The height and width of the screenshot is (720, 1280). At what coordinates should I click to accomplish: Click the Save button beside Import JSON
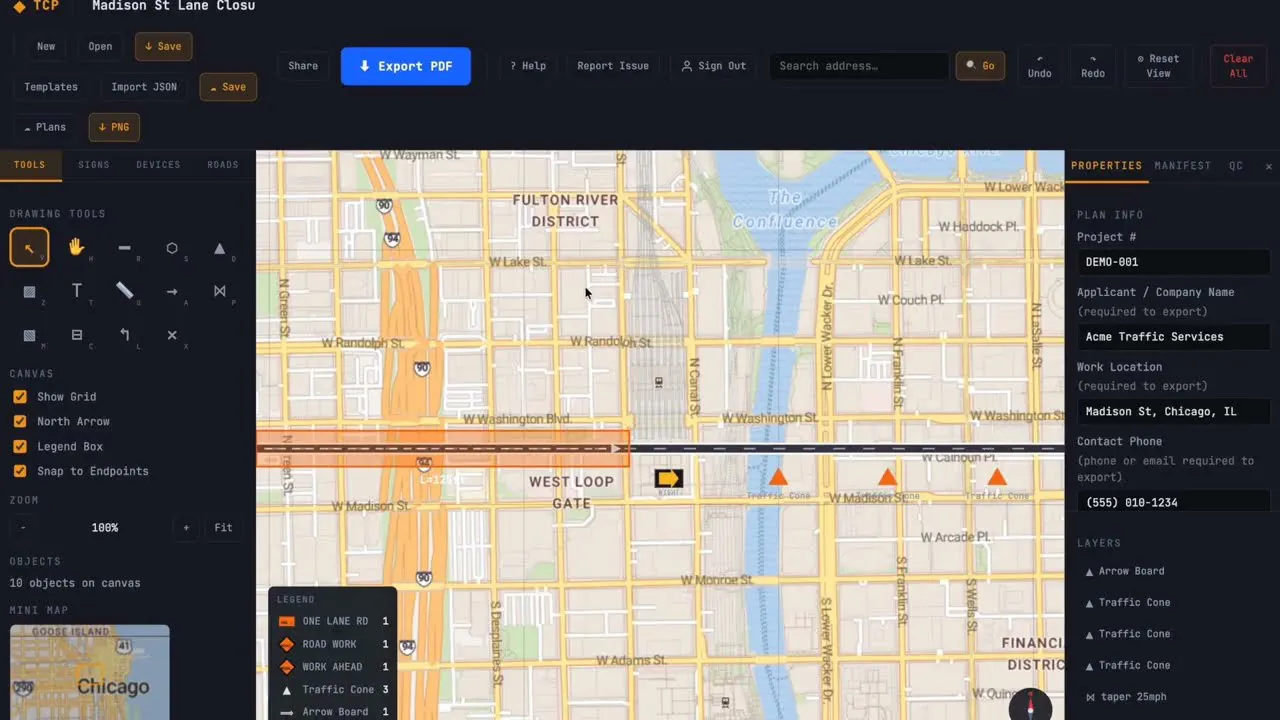(228, 87)
